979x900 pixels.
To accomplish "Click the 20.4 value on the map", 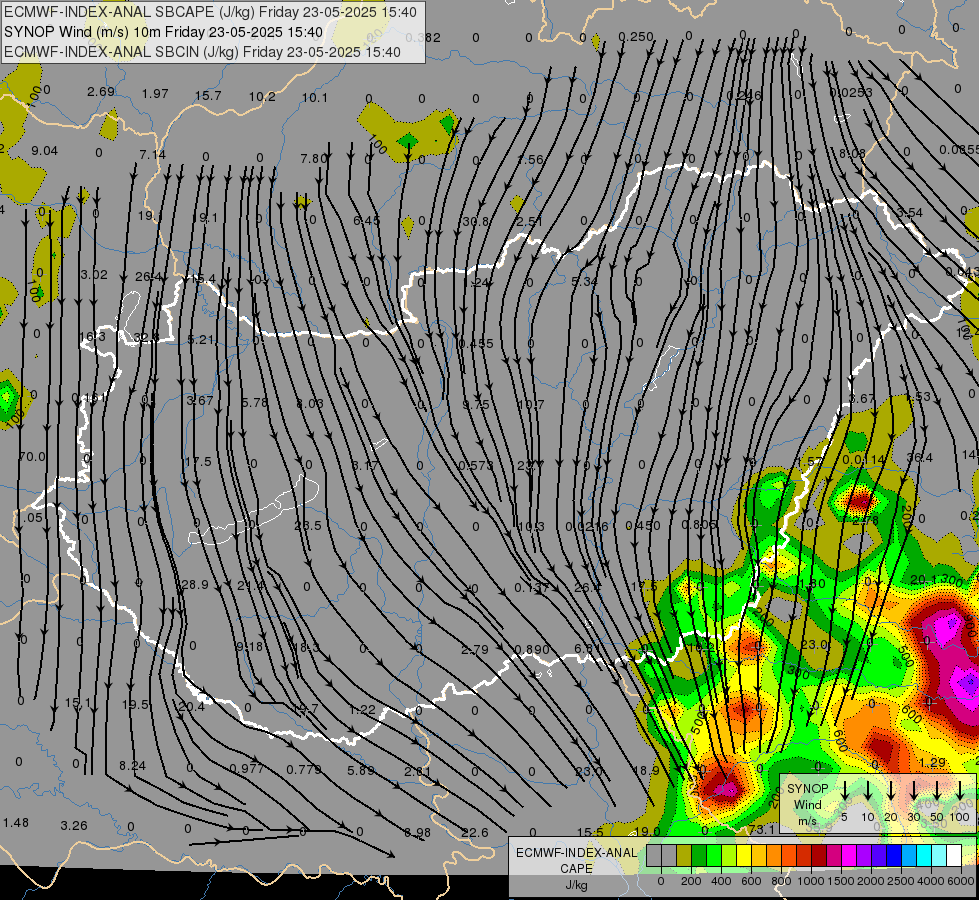I will [x=191, y=706].
